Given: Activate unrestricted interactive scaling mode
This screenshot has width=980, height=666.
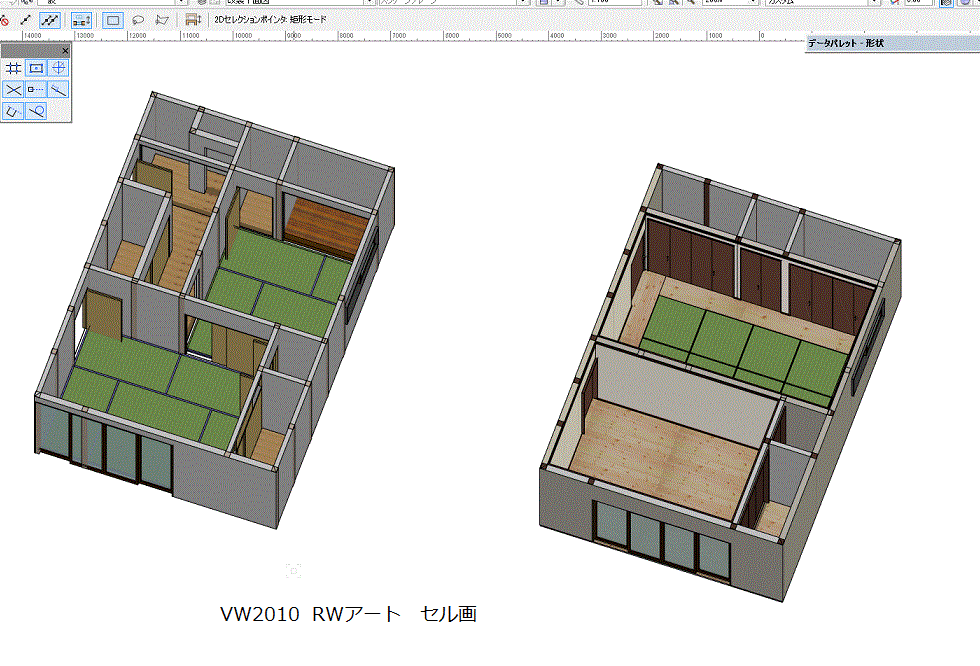Looking at the screenshot, I should coord(50,19).
